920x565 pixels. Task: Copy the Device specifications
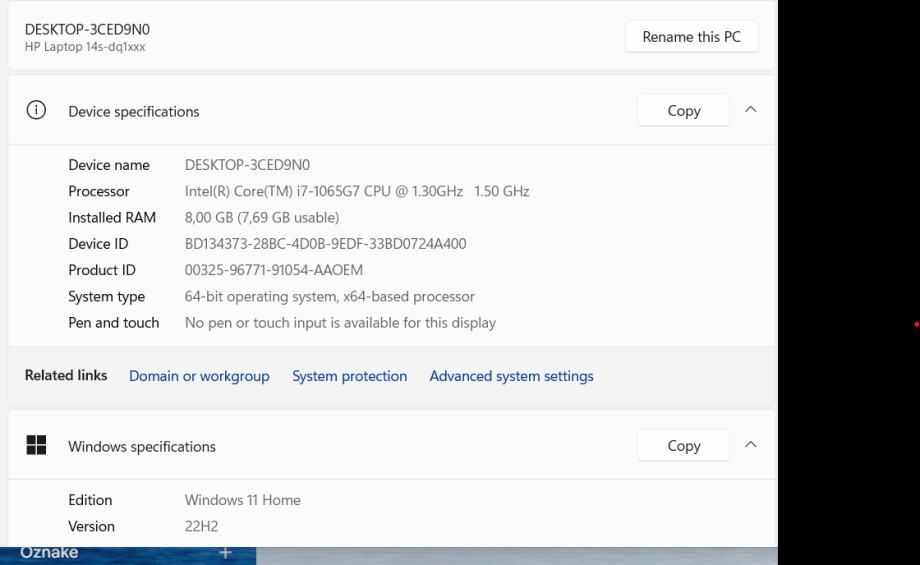[x=684, y=110]
